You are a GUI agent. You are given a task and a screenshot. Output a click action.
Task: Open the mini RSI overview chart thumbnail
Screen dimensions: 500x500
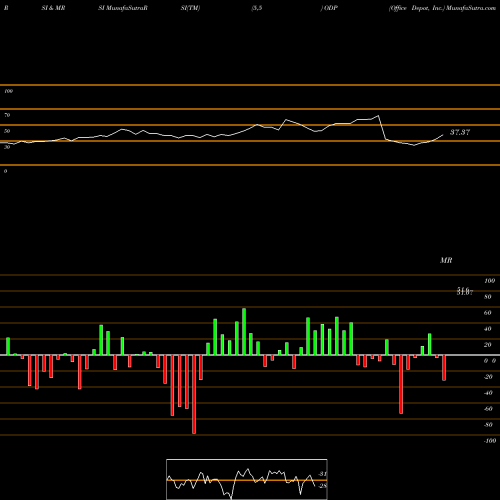(247, 479)
